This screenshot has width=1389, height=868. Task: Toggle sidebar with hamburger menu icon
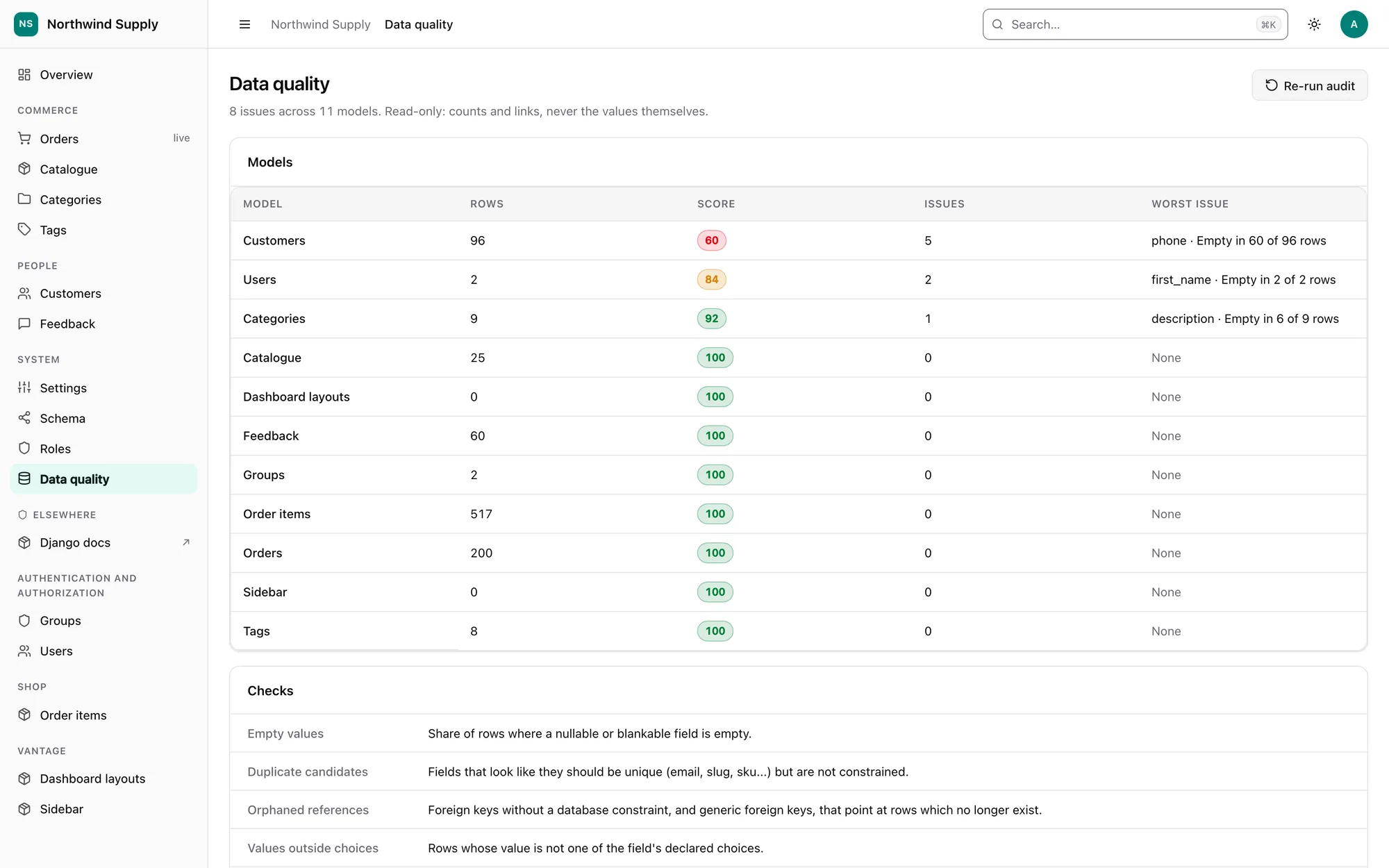click(x=244, y=24)
